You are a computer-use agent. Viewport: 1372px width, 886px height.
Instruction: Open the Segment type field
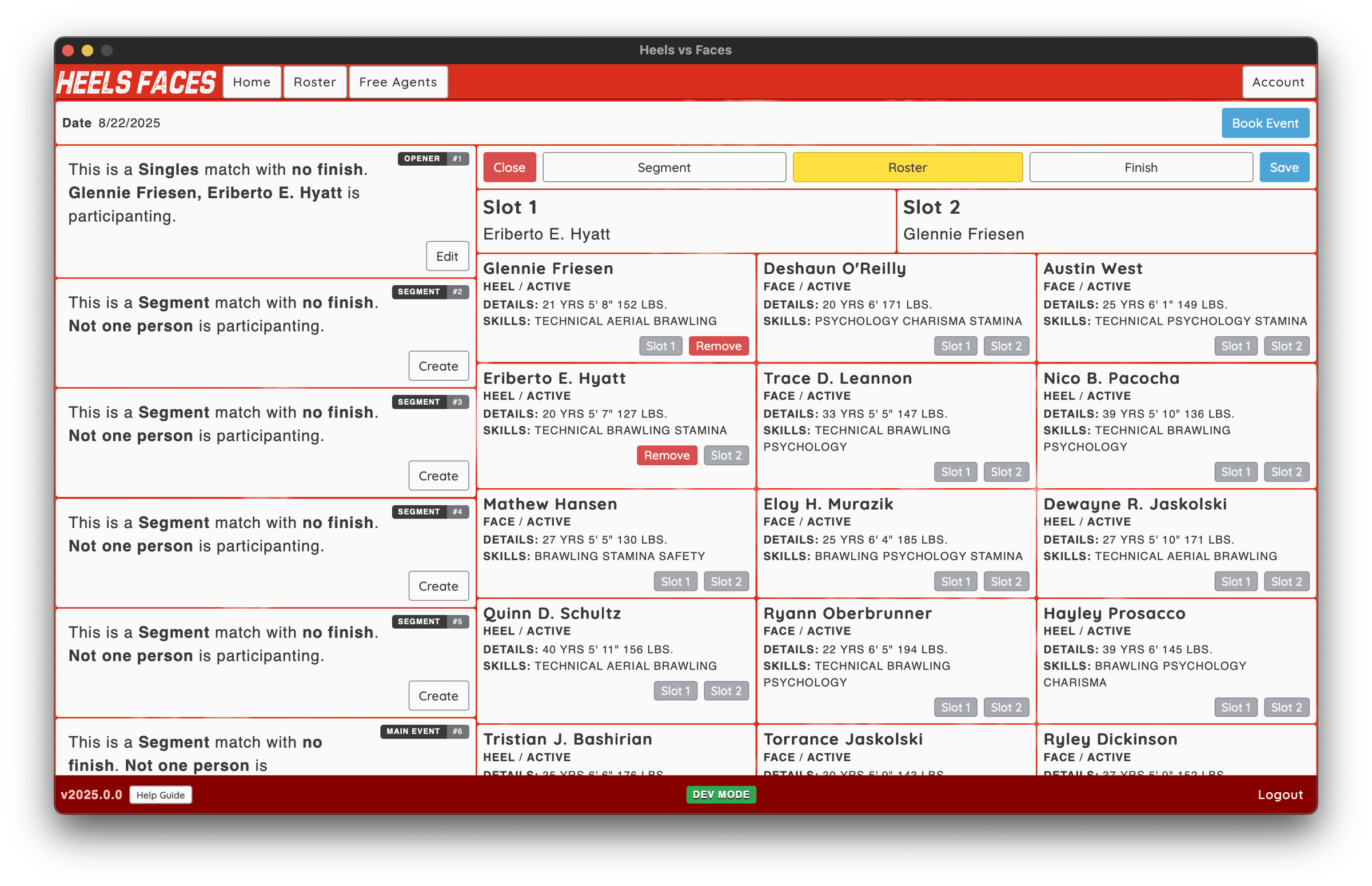pos(663,167)
